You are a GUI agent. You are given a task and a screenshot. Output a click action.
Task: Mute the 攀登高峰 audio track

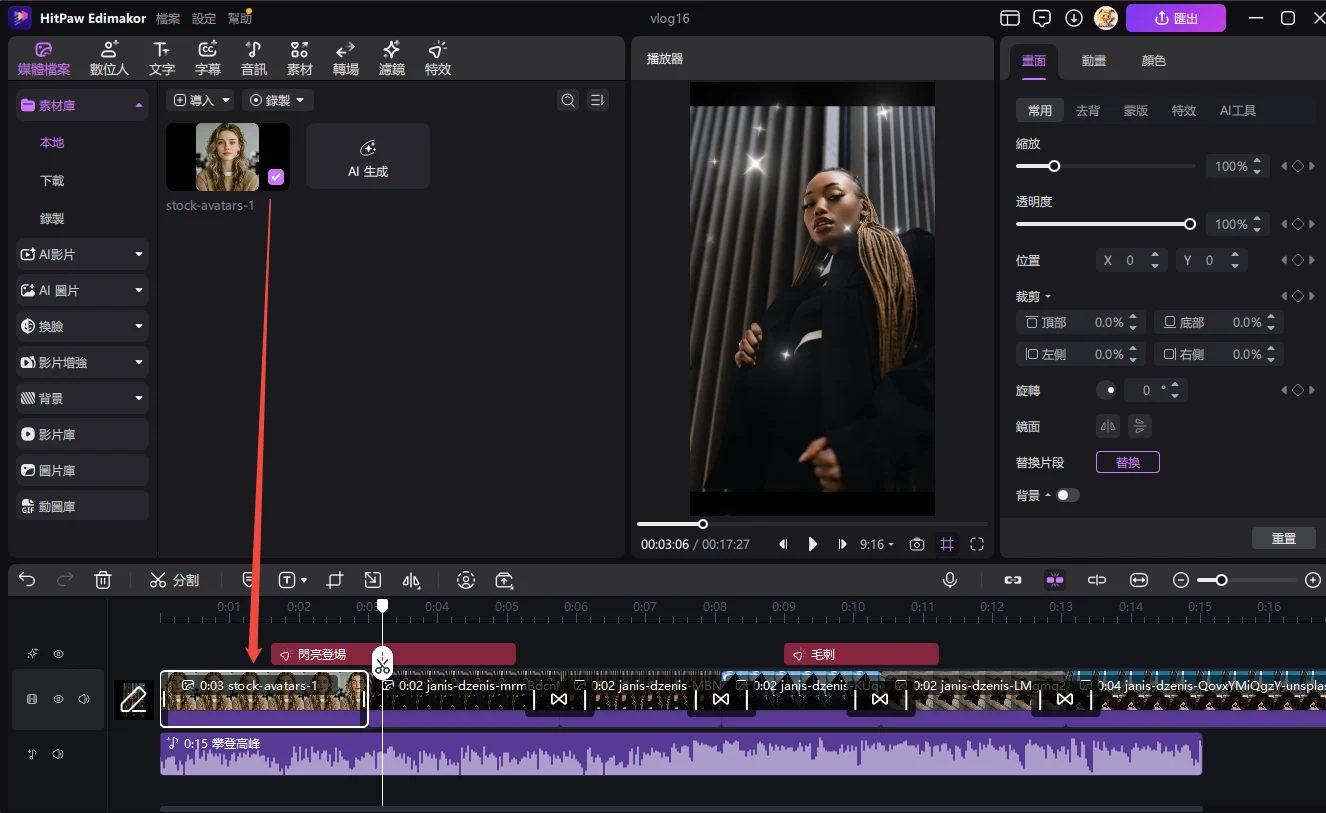pyautogui.click(x=58, y=754)
